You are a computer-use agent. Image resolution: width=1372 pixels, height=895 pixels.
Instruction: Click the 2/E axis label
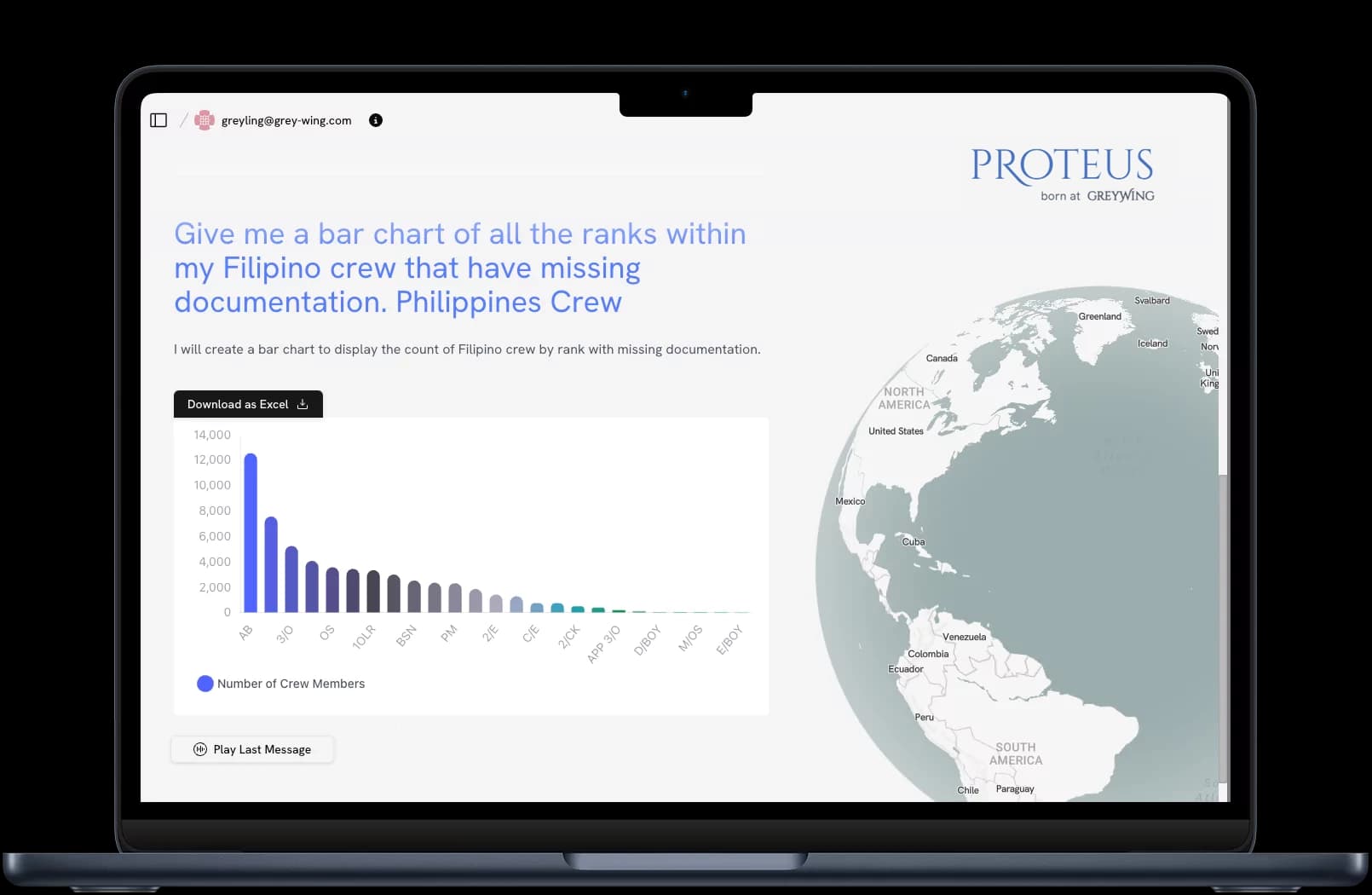coord(490,632)
